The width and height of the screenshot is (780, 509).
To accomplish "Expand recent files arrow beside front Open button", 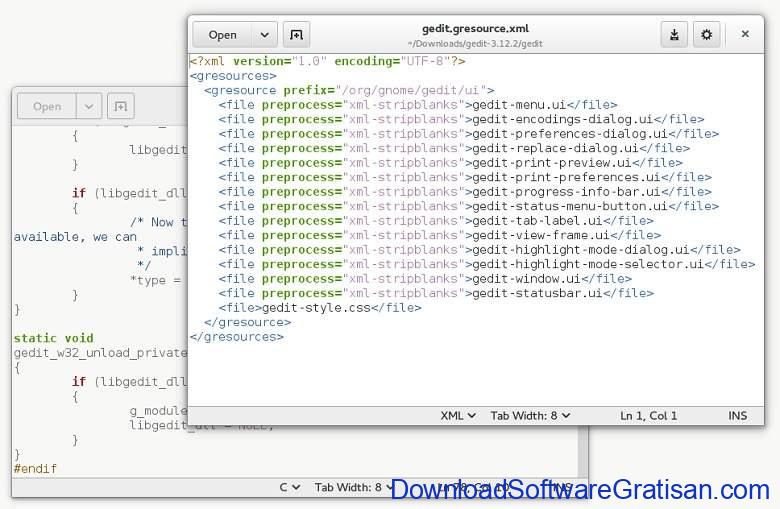I will 265,35.
